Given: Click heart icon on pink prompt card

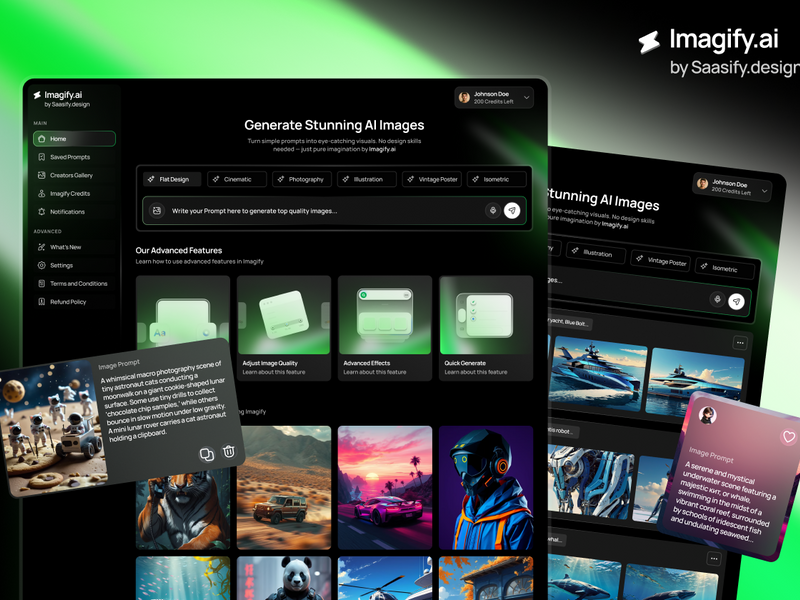Looking at the screenshot, I should point(789,437).
